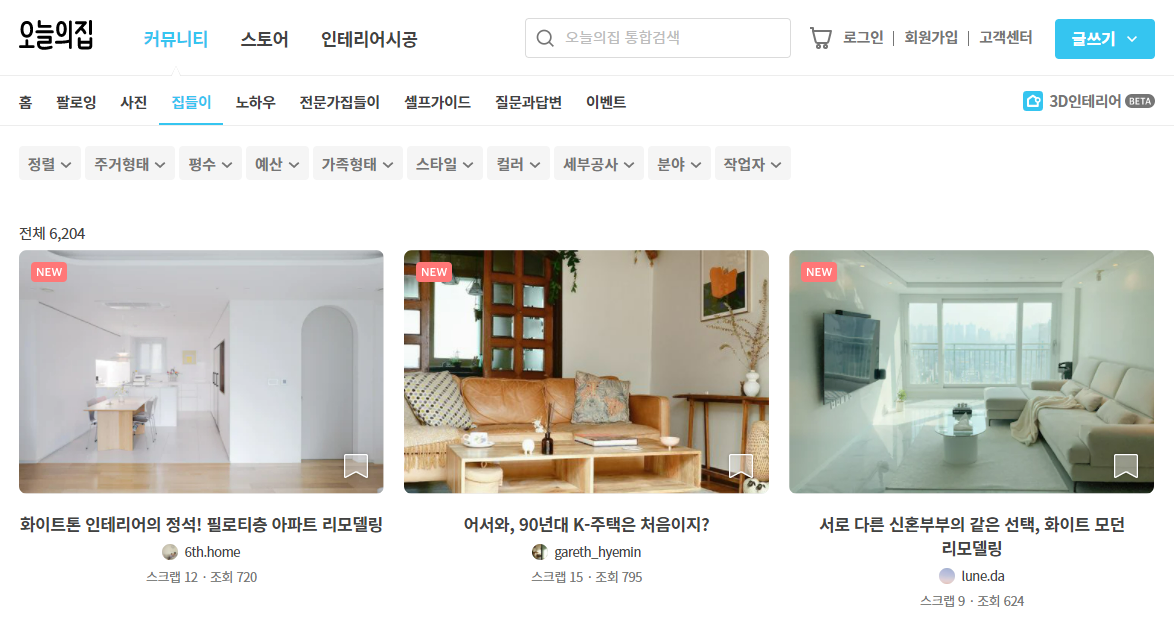Expand the 글쓰기 button menu

pos(1104,39)
